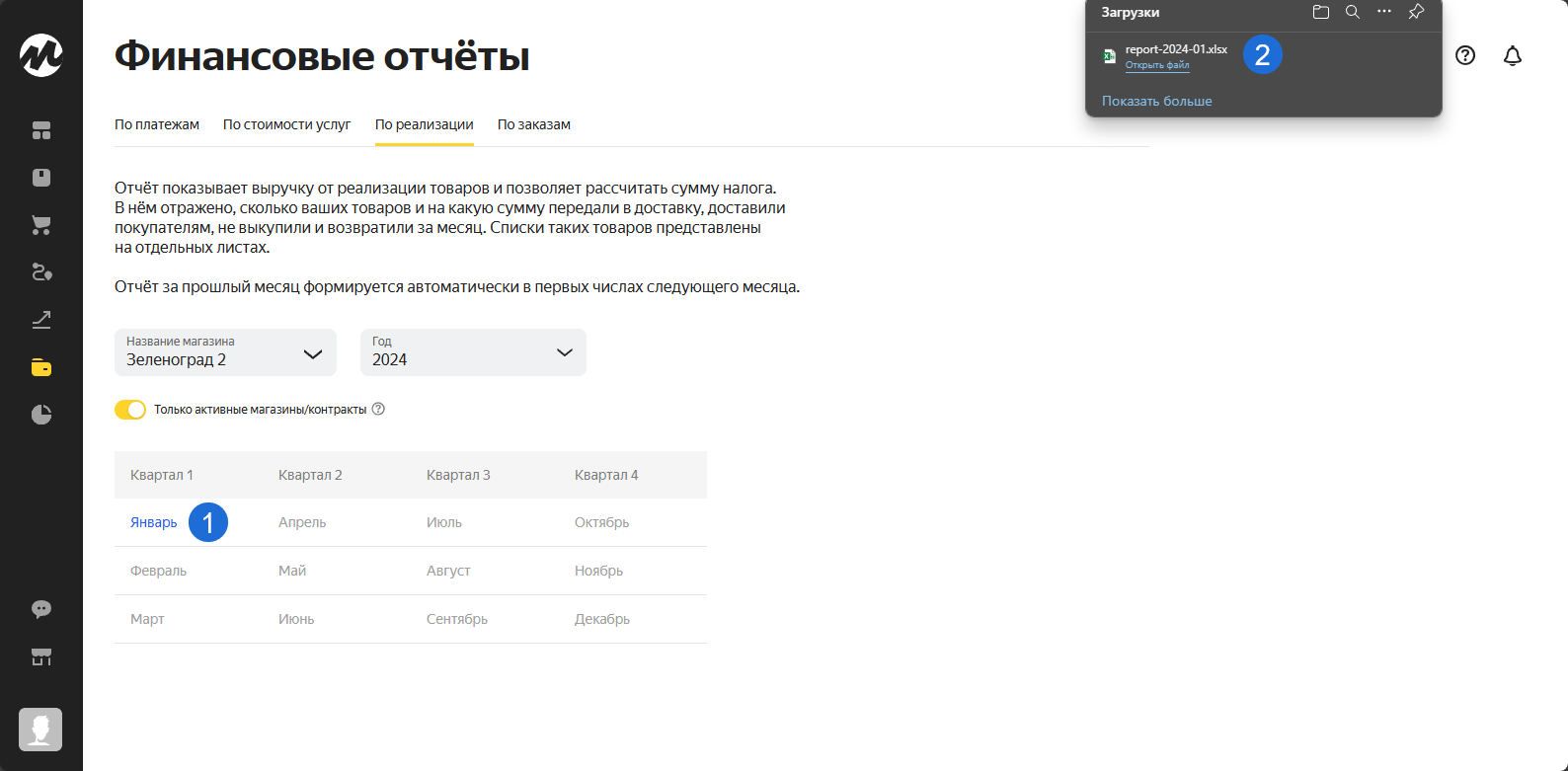Open the downloads folder icon in Загрузки panel
The width and height of the screenshot is (1568, 771).
pyautogui.click(x=1321, y=12)
